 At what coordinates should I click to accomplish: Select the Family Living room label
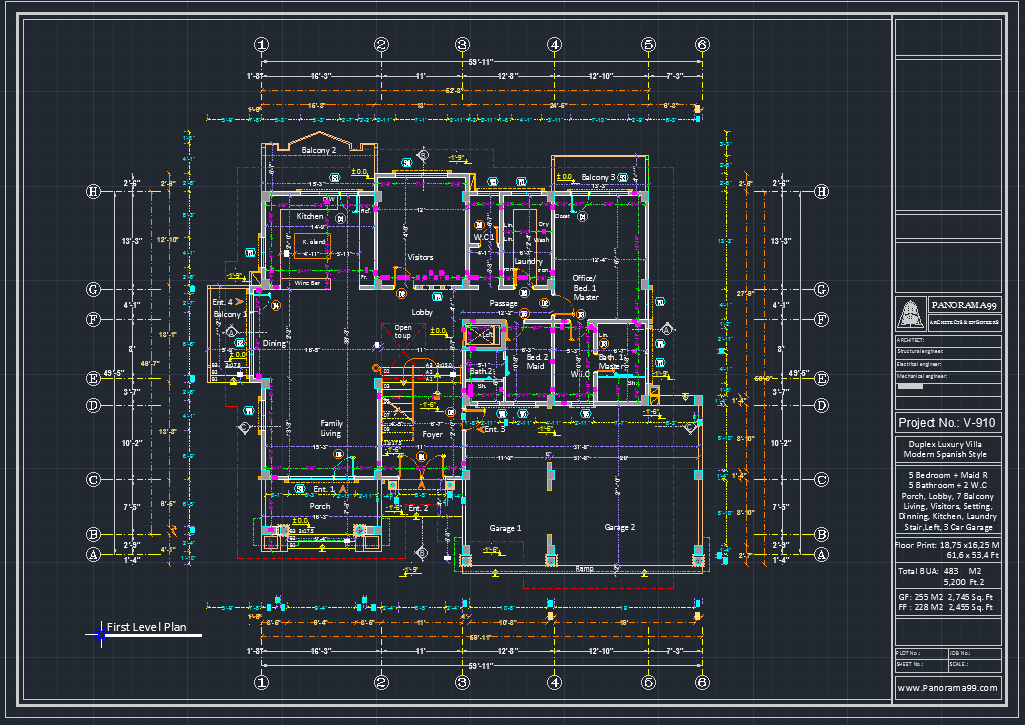[331, 428]
